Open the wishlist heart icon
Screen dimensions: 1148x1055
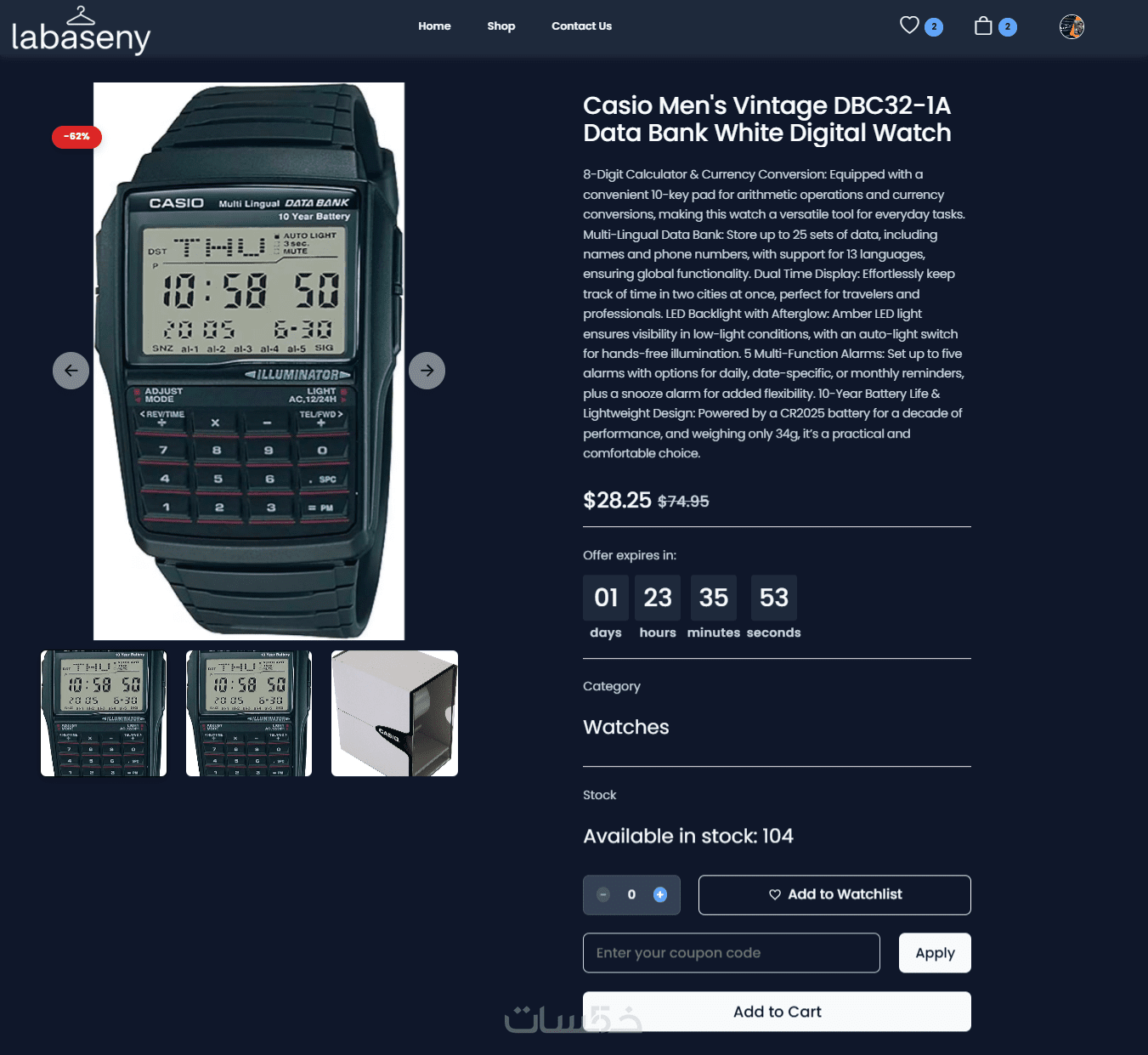click(x=910, y=26)
